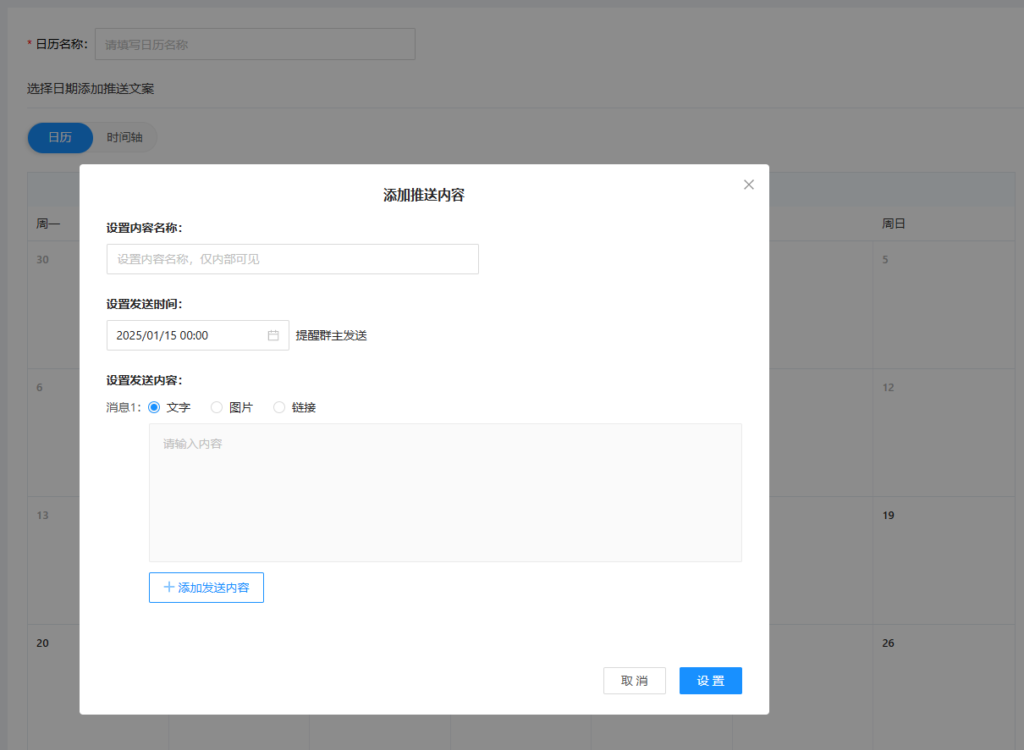Click calendar day 12 cell
The height and width of the screenshot is (750, 1024).
(x=945, y=430)
